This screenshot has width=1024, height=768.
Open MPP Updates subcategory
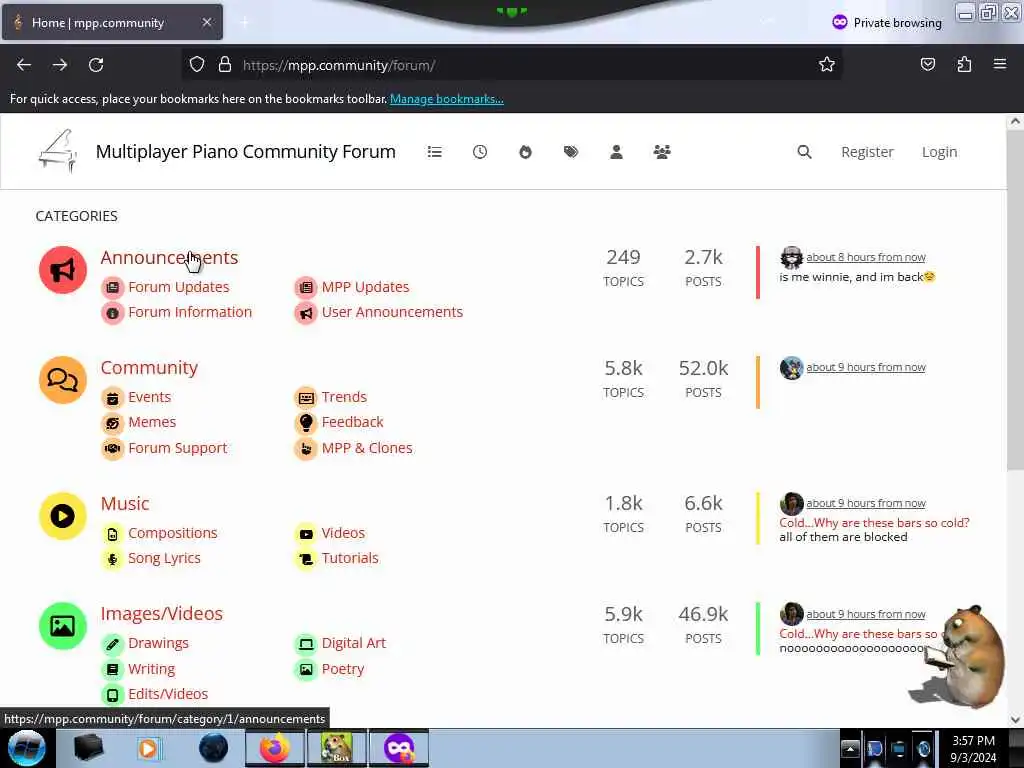365,287
